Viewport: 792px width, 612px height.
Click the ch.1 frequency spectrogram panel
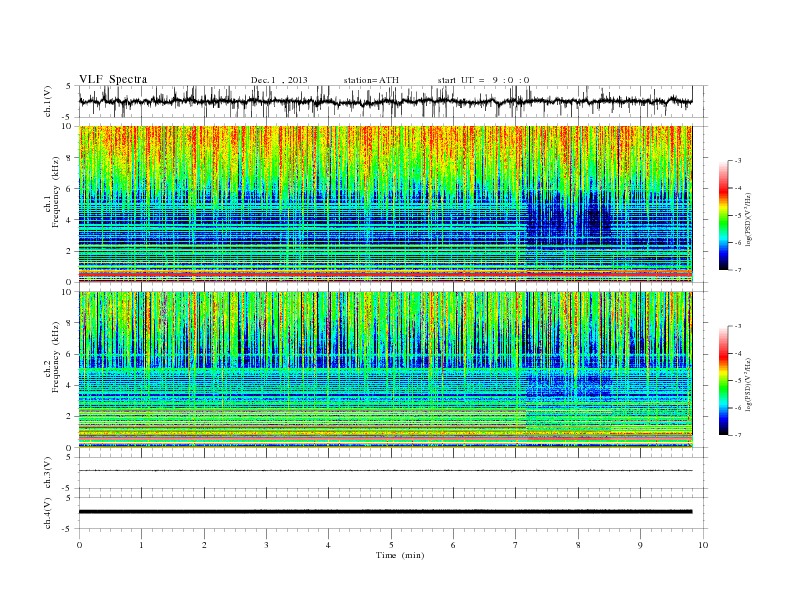pyautogui.click(x=385, y=204)
